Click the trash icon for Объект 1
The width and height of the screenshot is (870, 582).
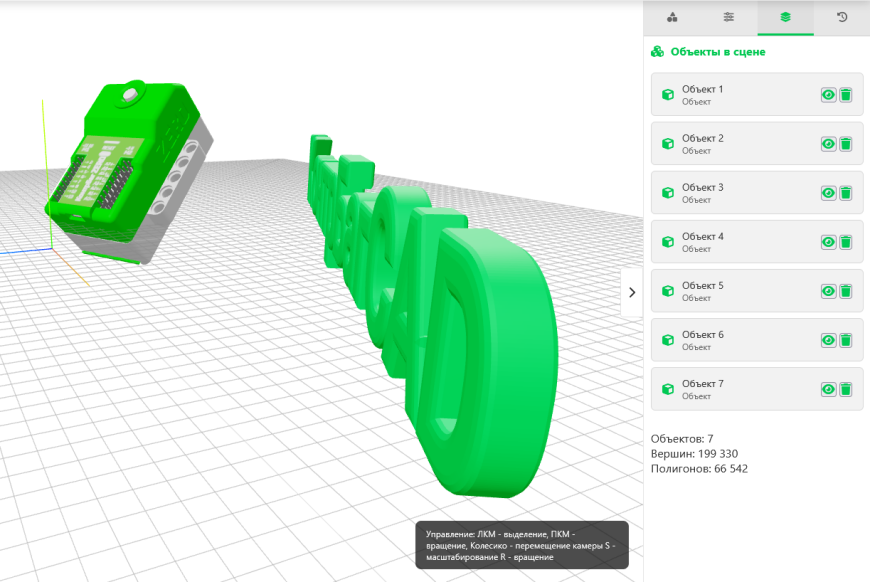pos(848,93)
